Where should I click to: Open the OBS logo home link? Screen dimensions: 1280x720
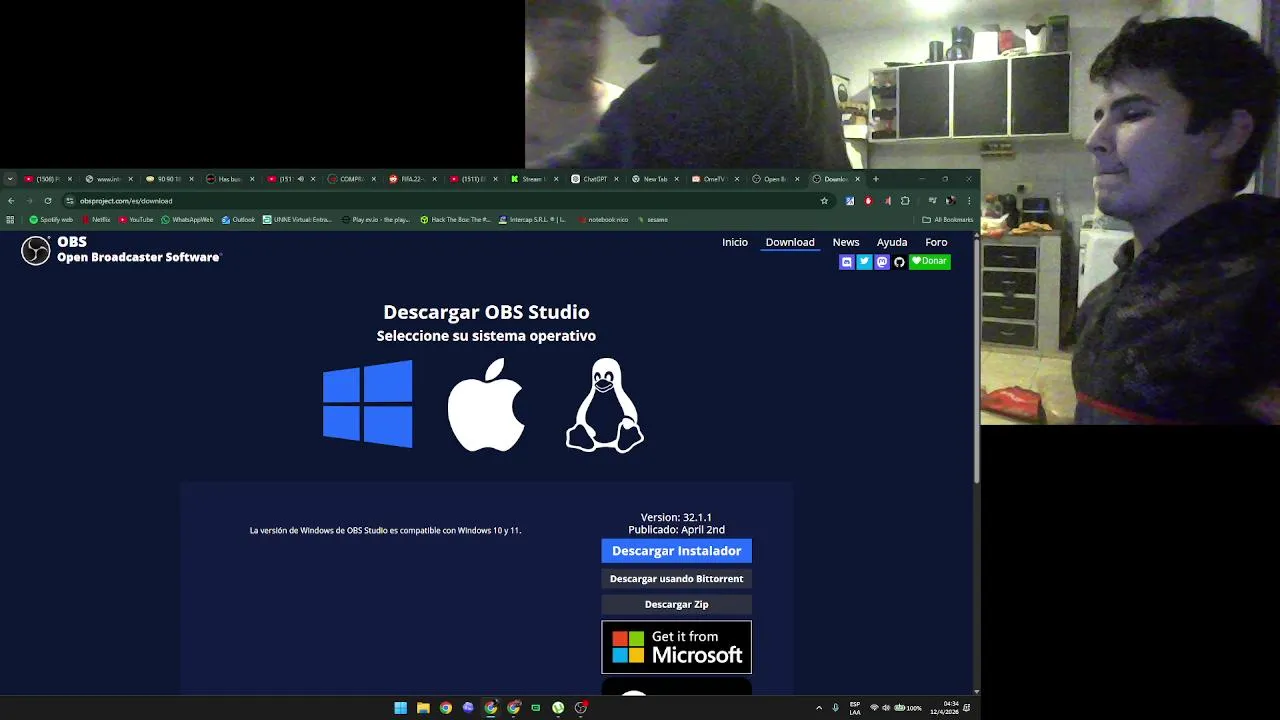[121, 250]
